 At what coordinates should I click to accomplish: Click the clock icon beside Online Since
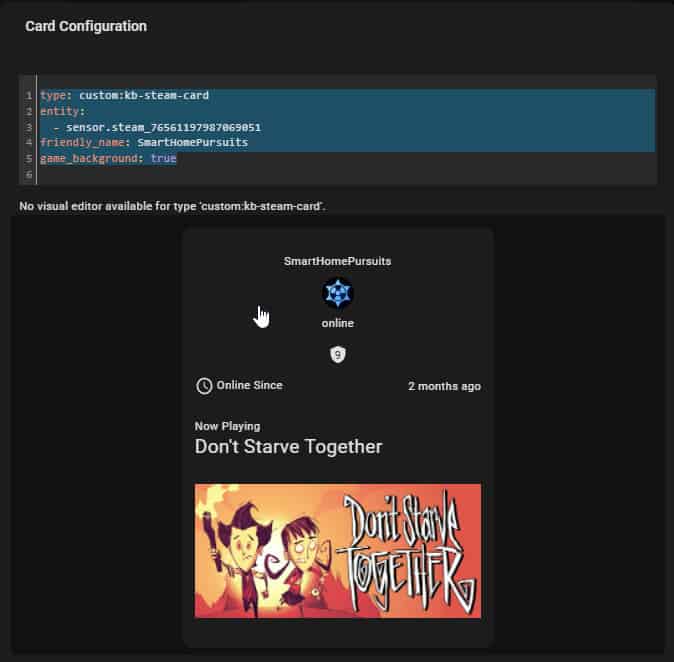(x=204, y=386)
